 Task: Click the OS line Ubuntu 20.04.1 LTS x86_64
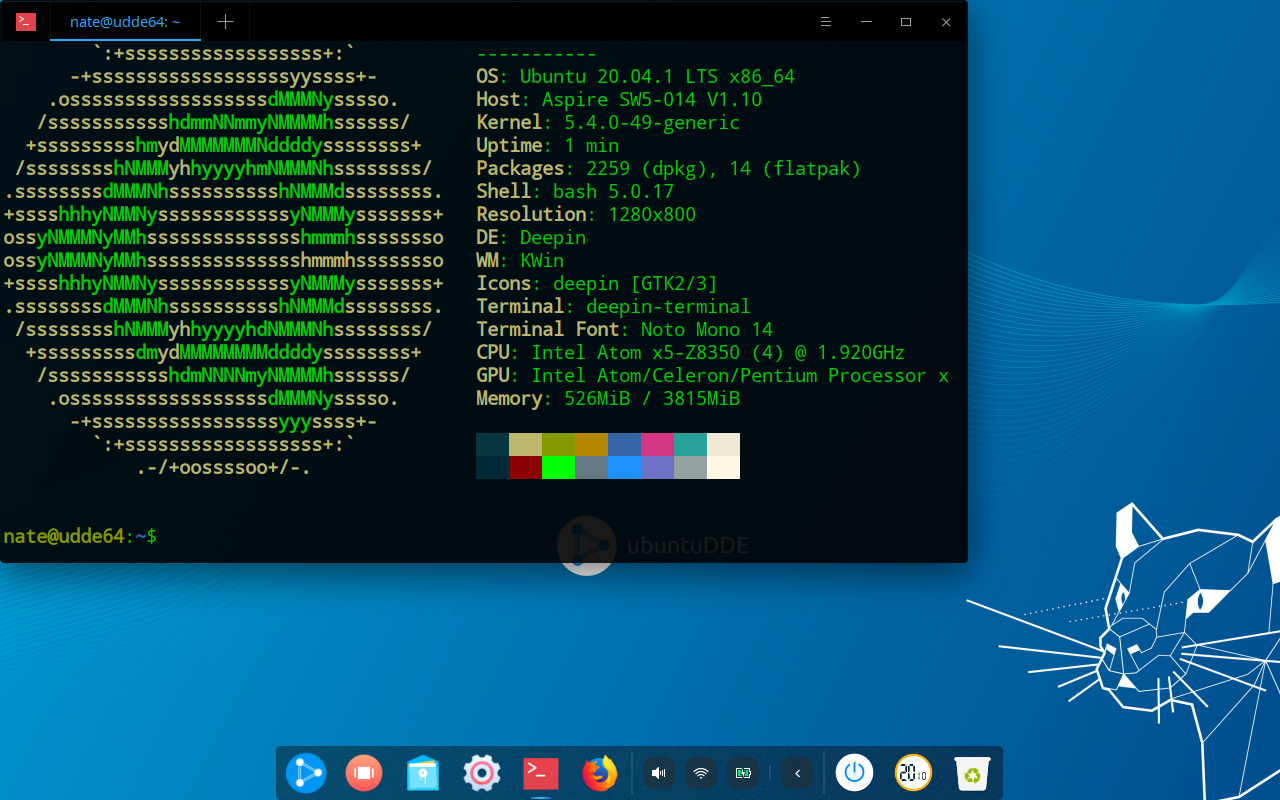coord(635,76)
